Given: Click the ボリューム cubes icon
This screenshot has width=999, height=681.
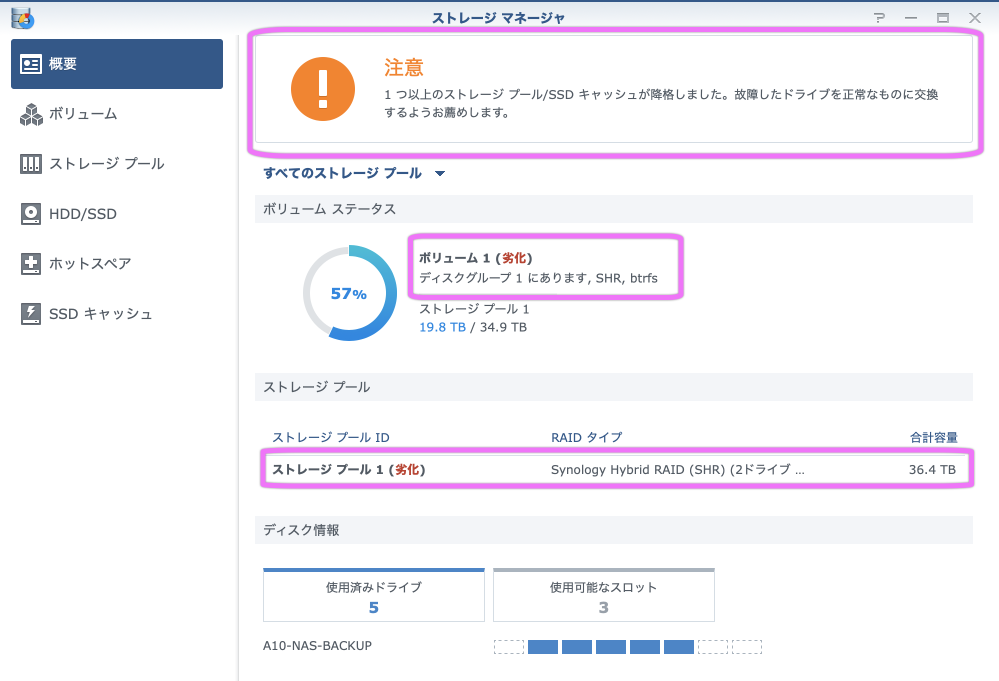Looking at the screenshot, I should (x=31, y=114).
